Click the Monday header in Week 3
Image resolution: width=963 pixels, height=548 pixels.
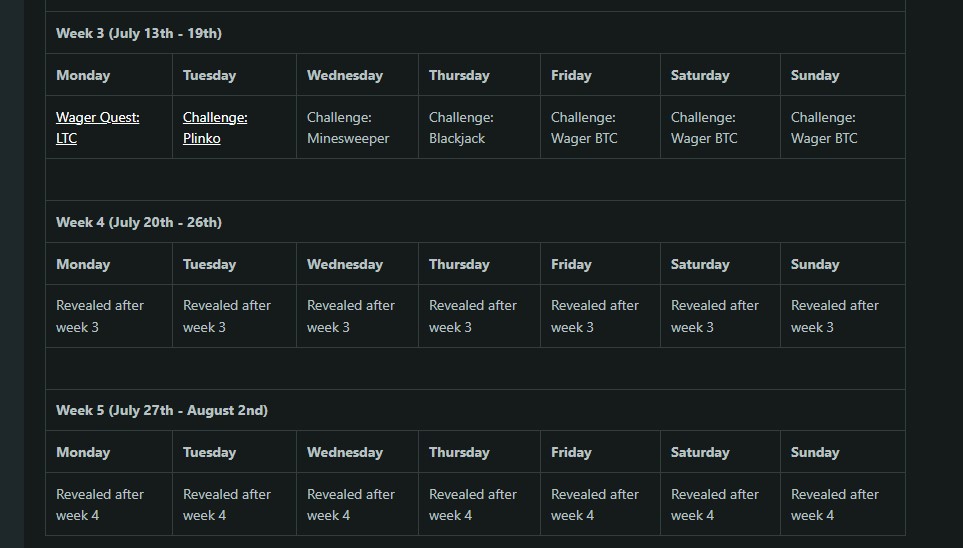click(x=83, y=76)
